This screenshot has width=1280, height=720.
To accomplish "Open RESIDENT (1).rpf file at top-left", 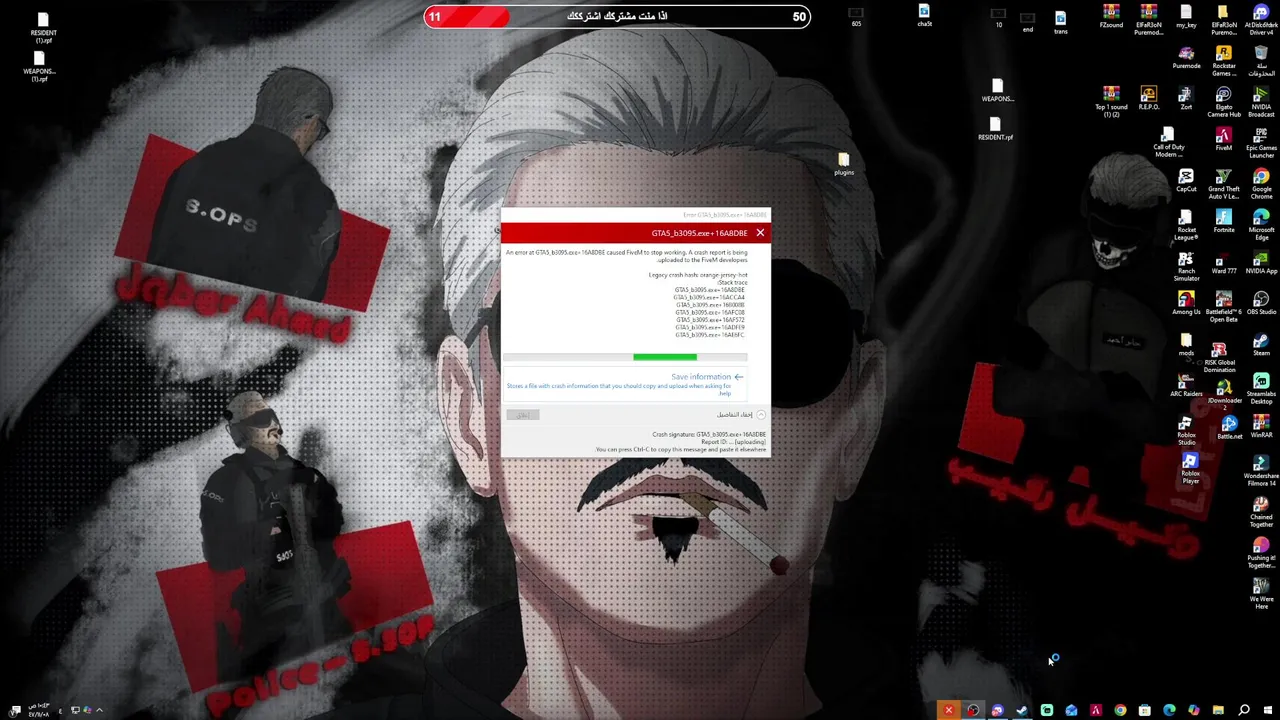I will [43, 28].
